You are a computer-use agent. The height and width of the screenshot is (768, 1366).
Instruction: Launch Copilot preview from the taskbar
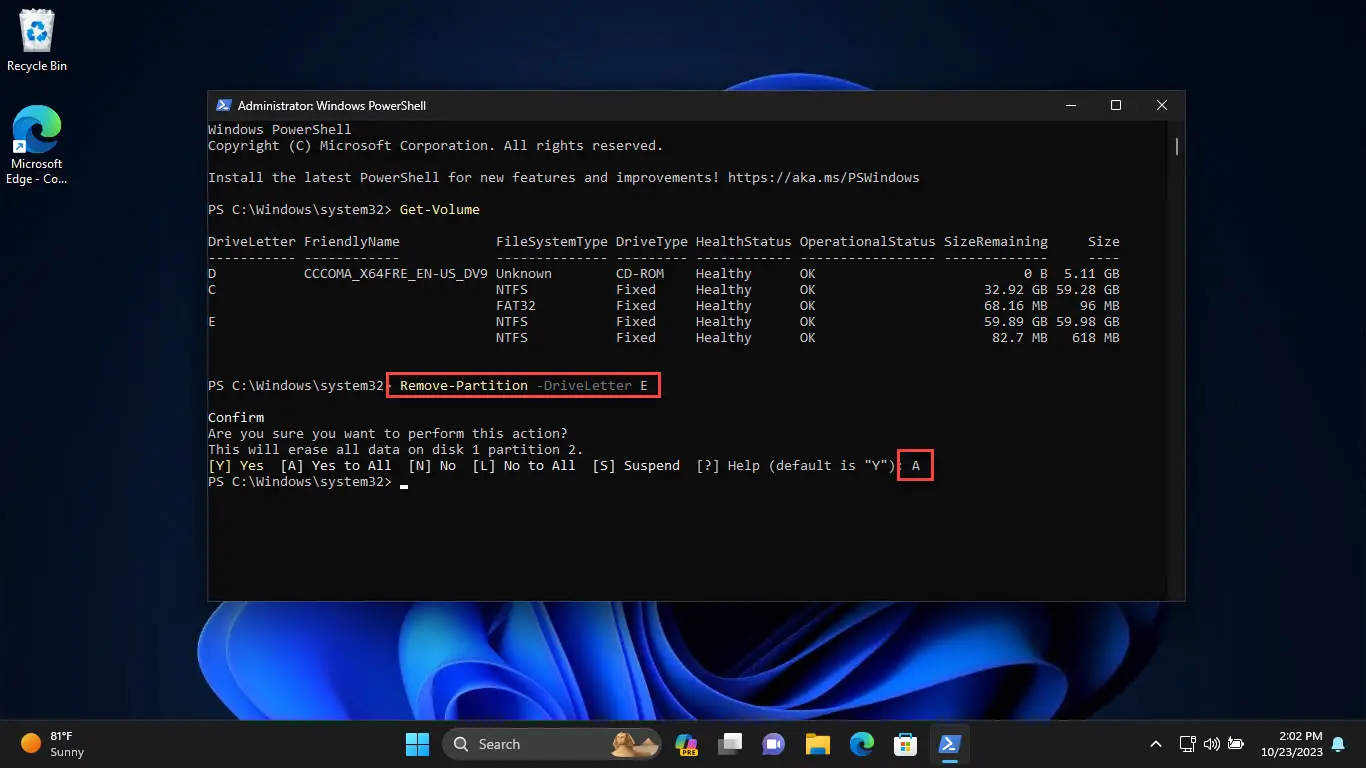(686, 744)
